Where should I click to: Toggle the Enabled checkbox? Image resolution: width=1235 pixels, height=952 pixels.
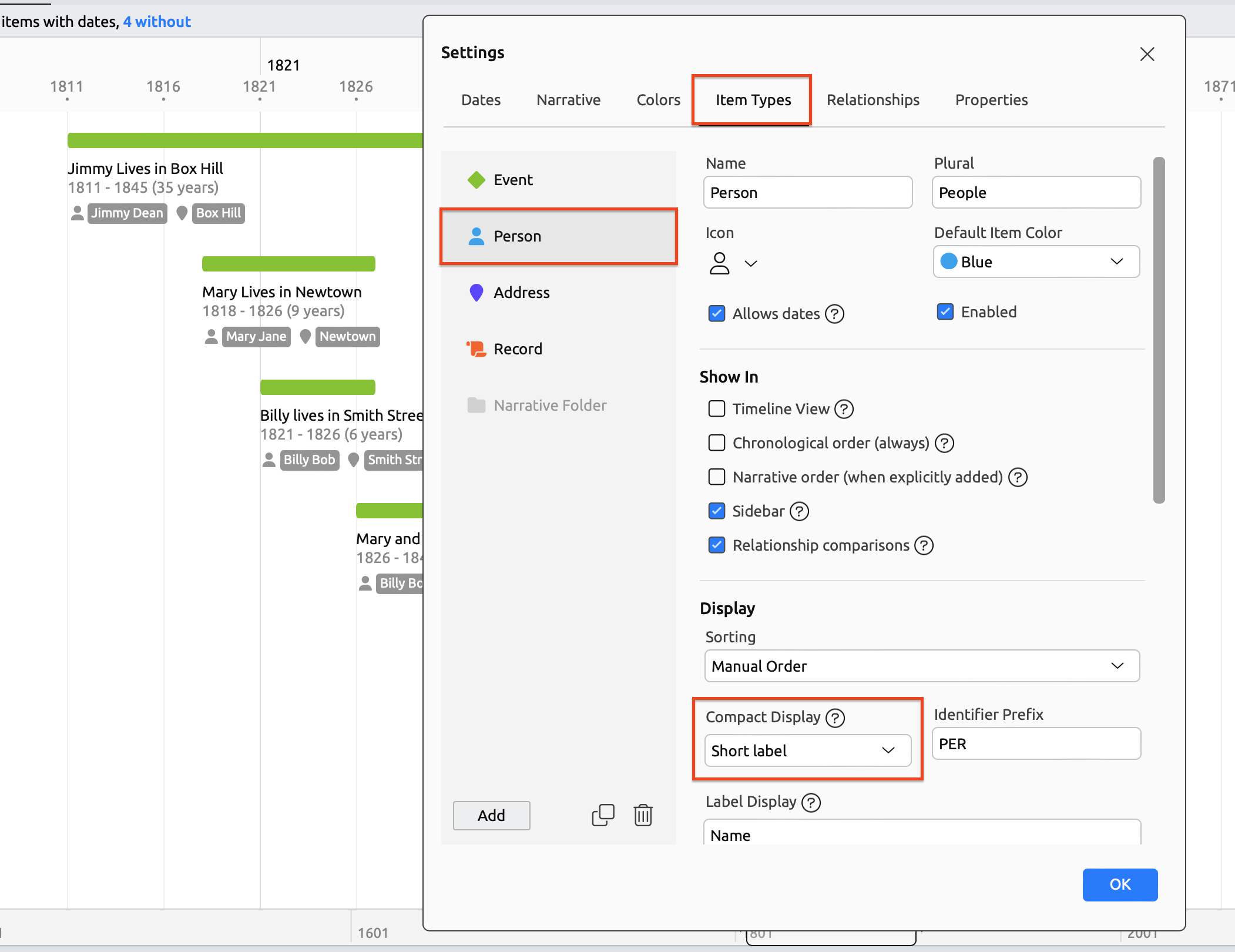[x=945, y=312]
